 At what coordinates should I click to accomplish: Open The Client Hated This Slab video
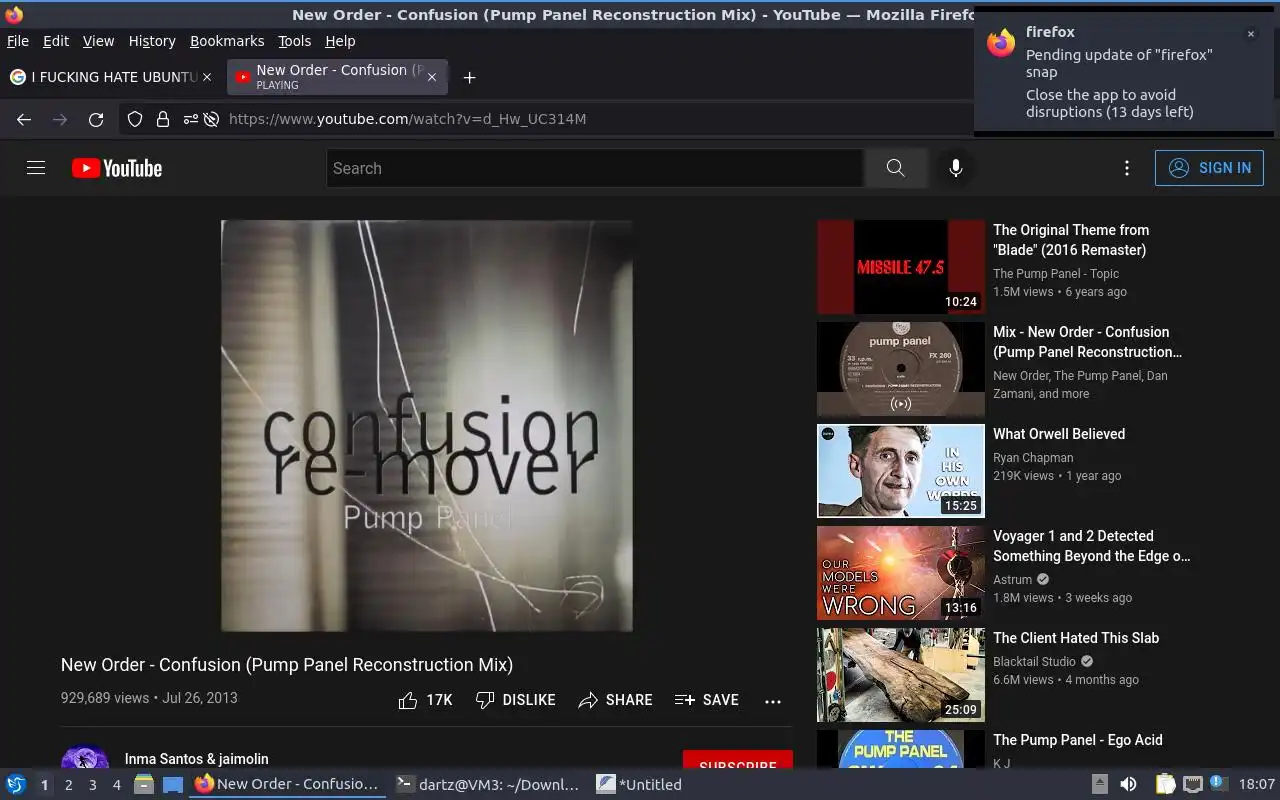(1076, 638)
